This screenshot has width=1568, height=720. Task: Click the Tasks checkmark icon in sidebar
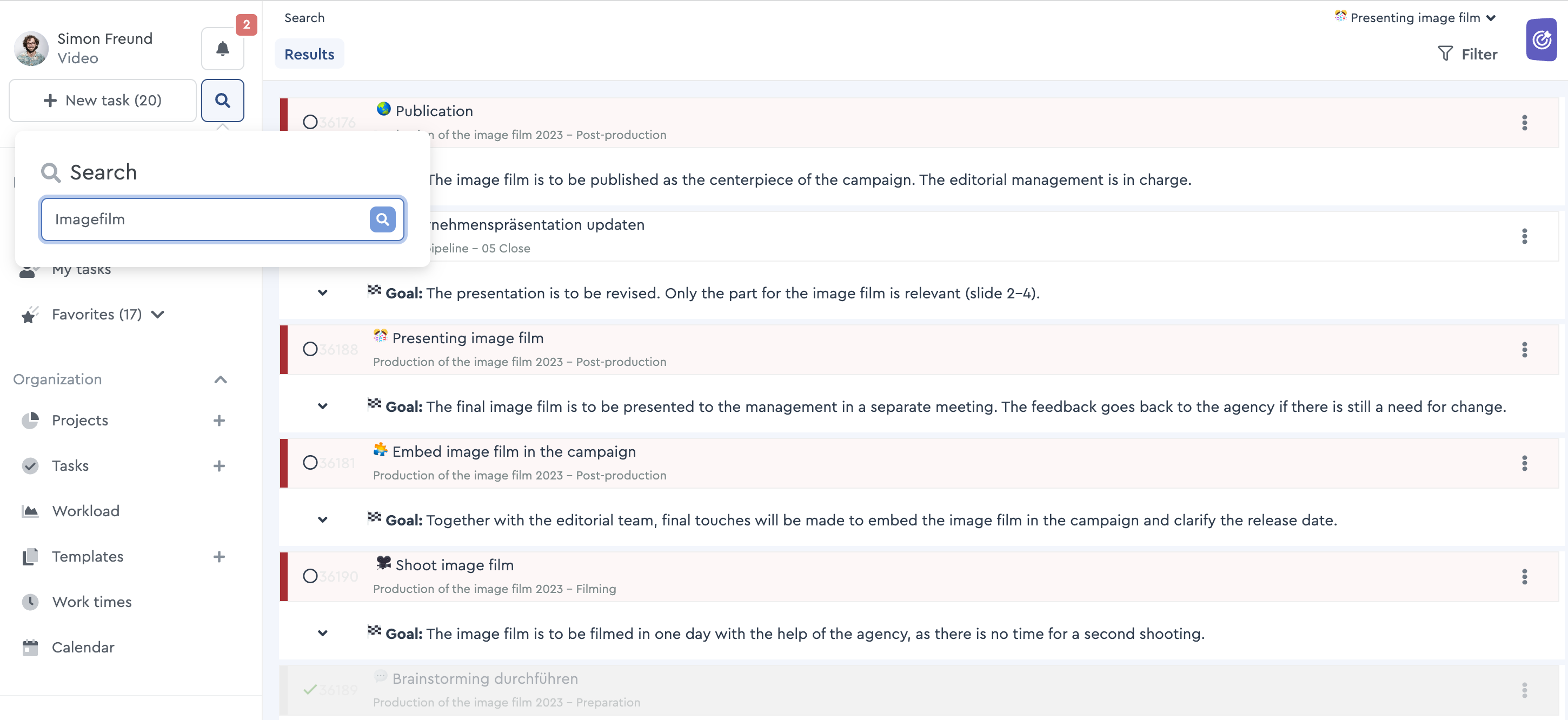point(30,466)
